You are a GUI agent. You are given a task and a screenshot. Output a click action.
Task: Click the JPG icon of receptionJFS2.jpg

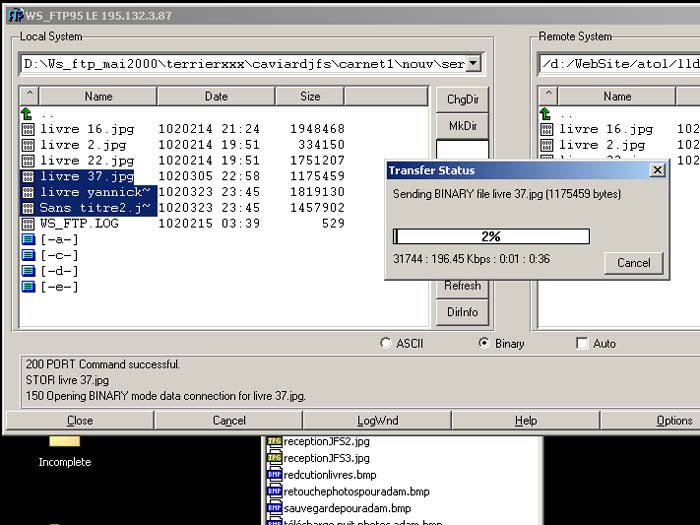(x=275, y=442)
